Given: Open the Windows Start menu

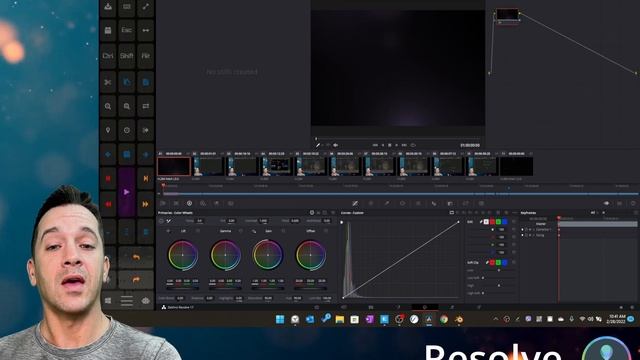Looking at the screenshot, I should pos(280,319).
